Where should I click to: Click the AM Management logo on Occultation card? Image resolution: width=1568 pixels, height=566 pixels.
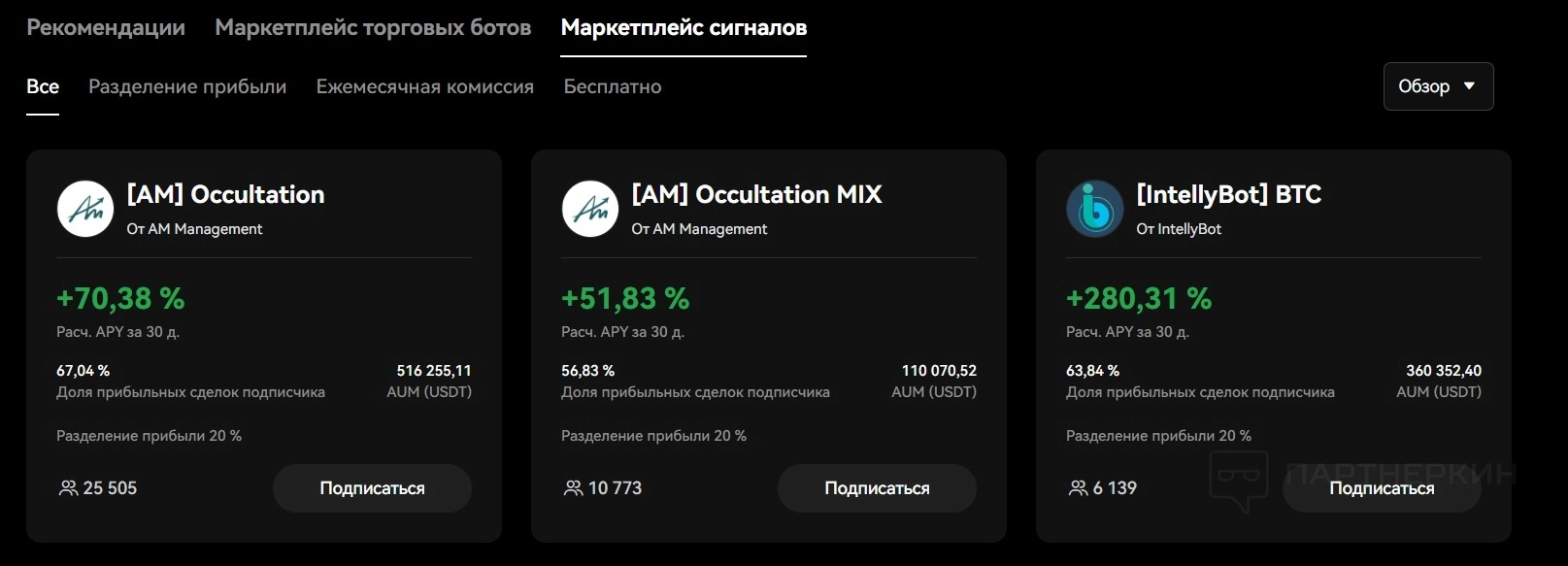85,209
